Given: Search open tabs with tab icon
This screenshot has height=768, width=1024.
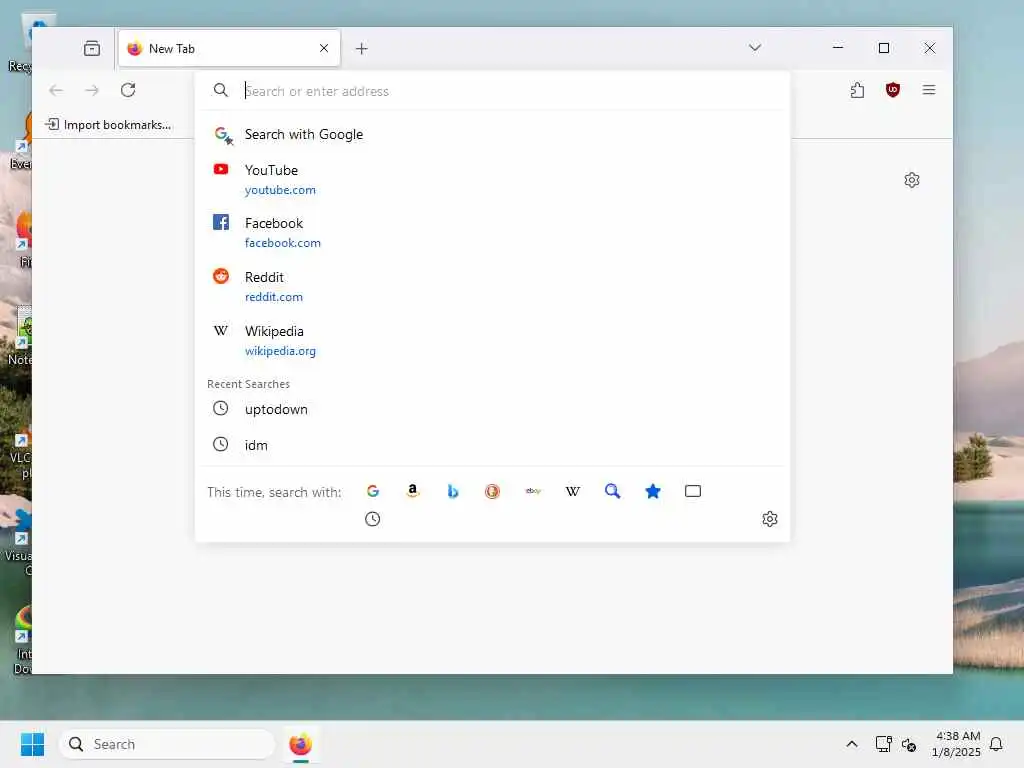Looking at the screenshot, I should [x=693, y=491].
